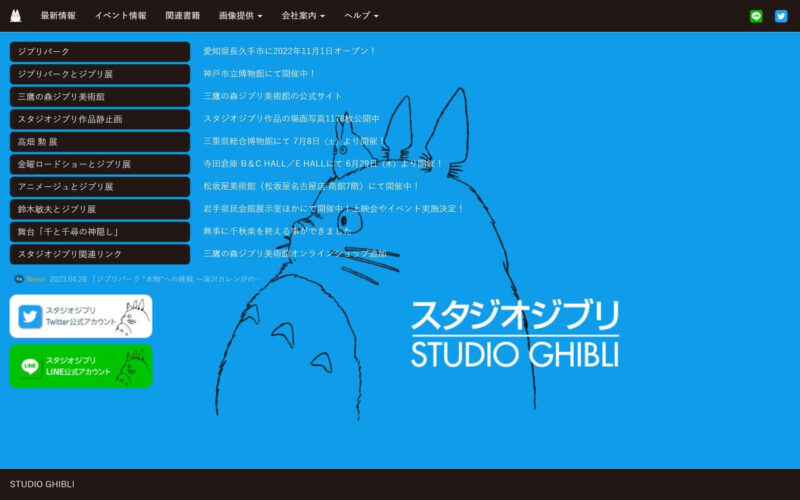Click the 高畑 勲 展 button
The image size is (800, 500).
point(100,141)
